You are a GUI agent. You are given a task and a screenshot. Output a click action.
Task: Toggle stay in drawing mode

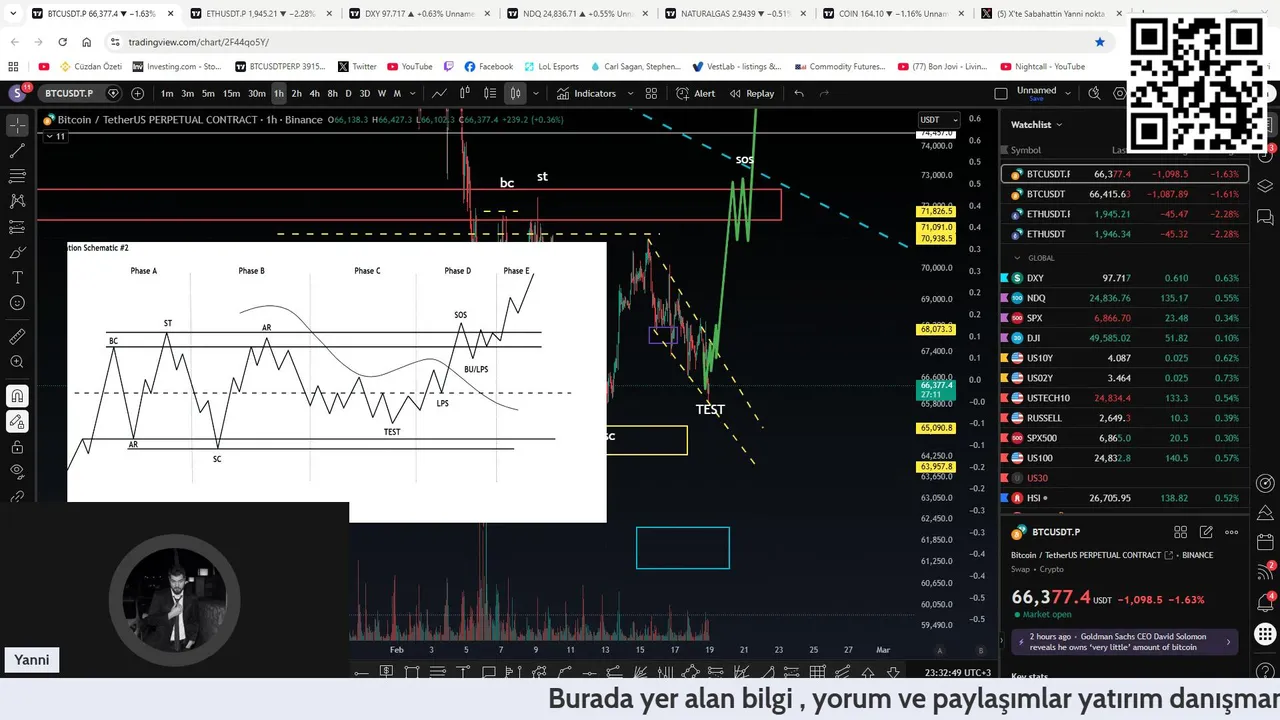[x=17, y=421]
